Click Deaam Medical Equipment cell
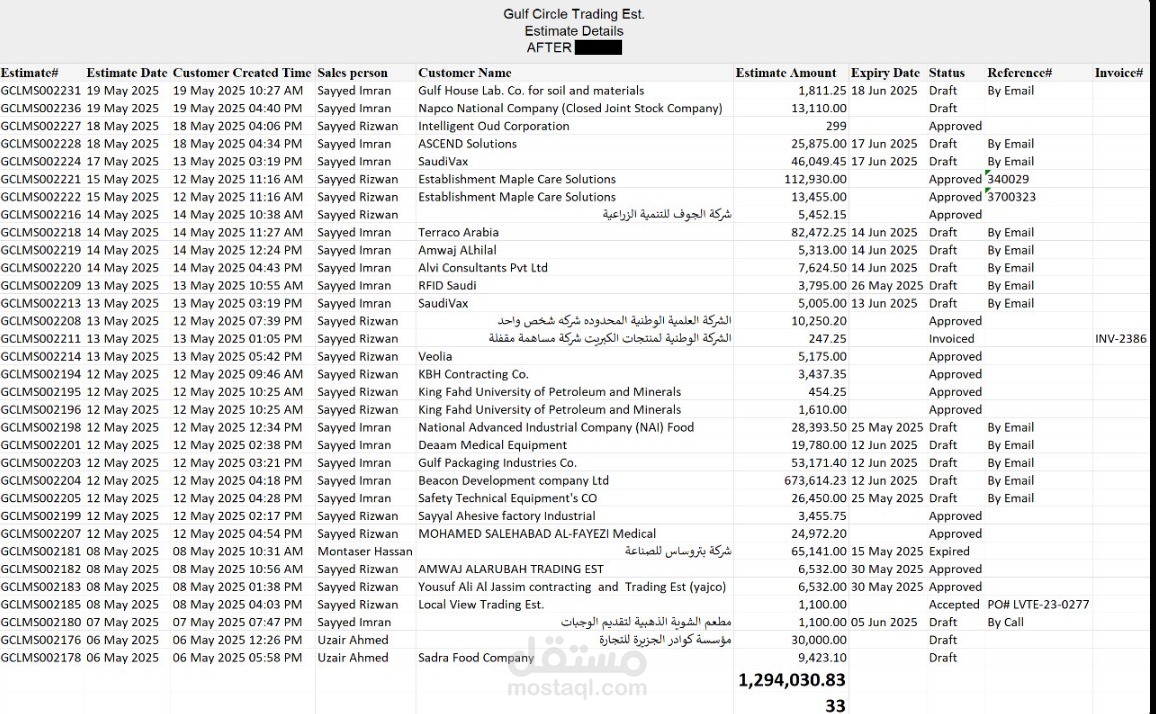This screenshot has width=1156, height=714. click(492, 445)
